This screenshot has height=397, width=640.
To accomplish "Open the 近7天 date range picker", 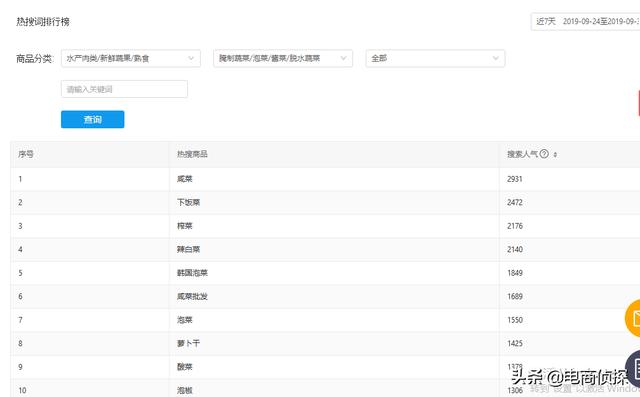I will 586,21.
